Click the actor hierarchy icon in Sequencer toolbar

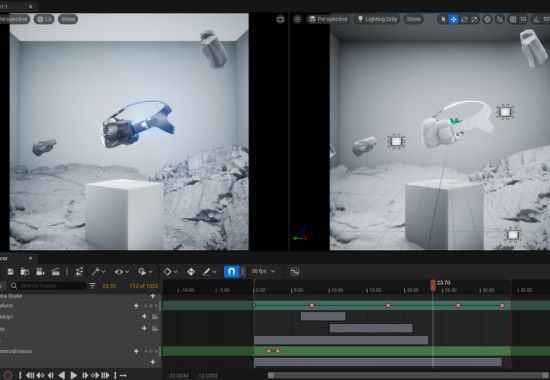point(79,272)
